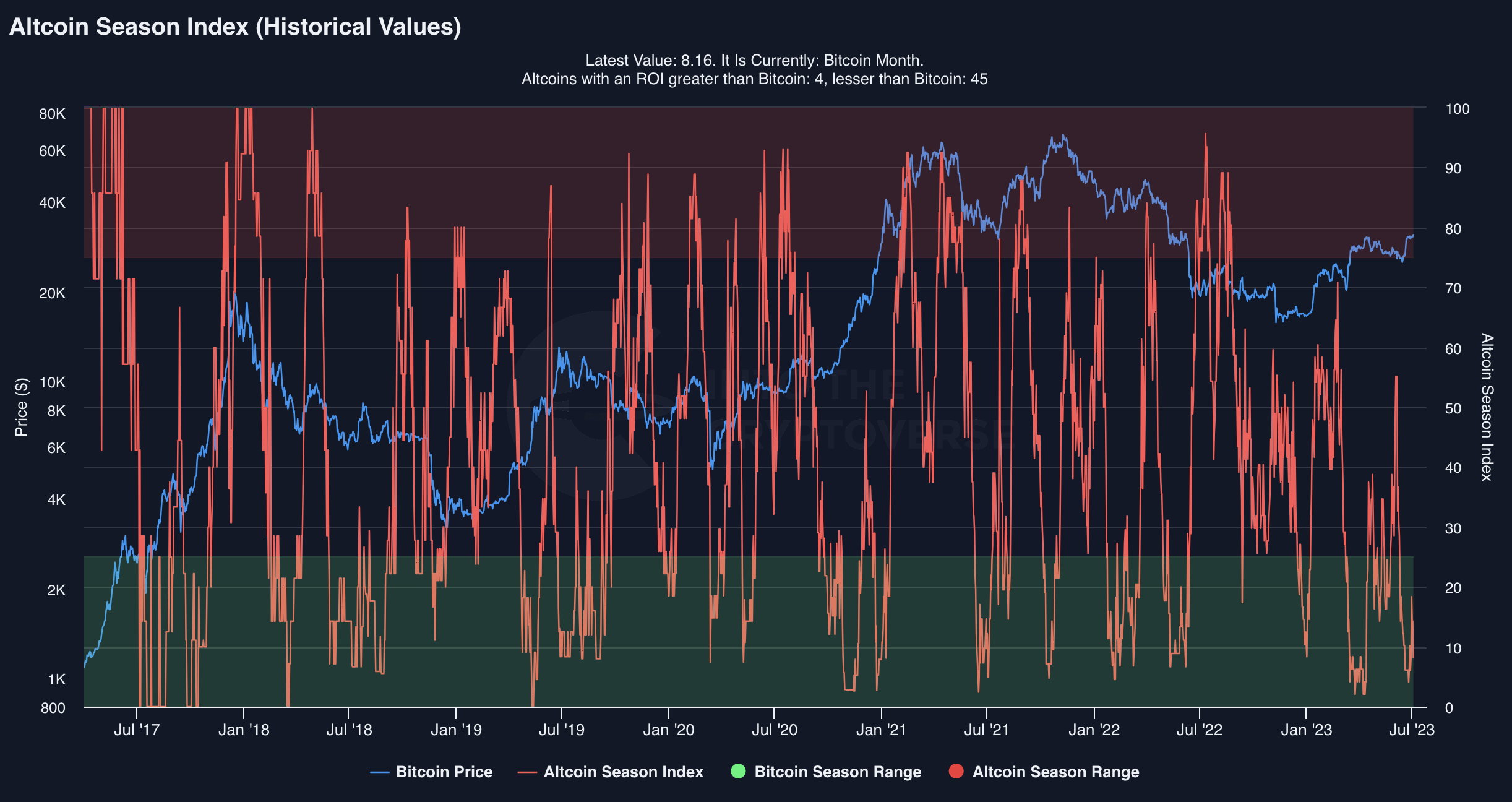The height and width of the screenshot is (802, 1512).
Task: Click the Jan '19 x-axis tick label
Action: 456,730
